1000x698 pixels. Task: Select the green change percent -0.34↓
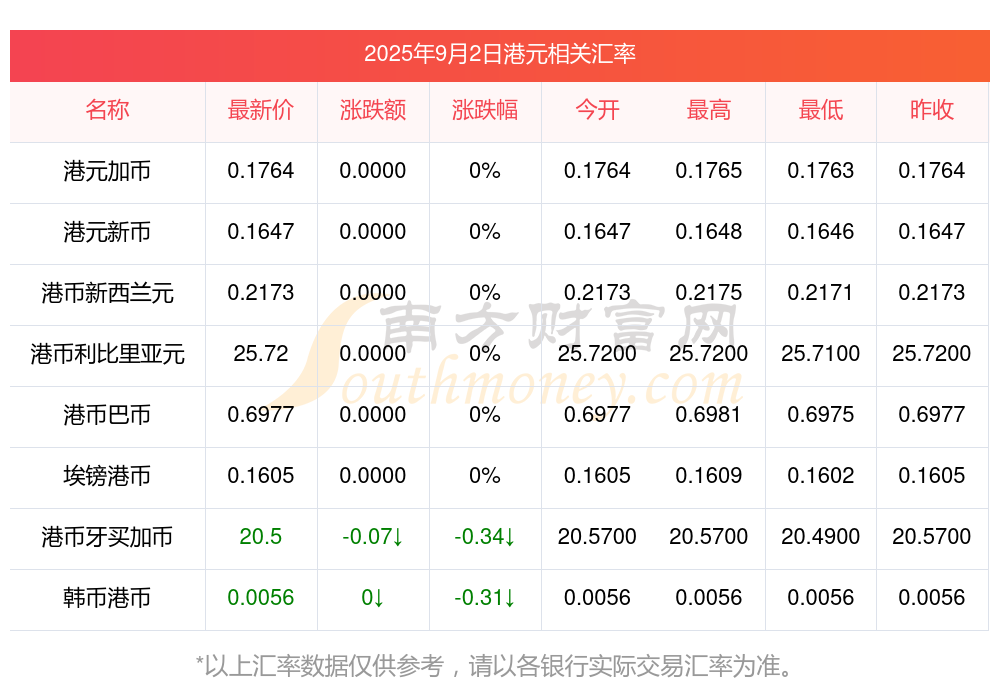pyautogui.click(x=485, y=536)
